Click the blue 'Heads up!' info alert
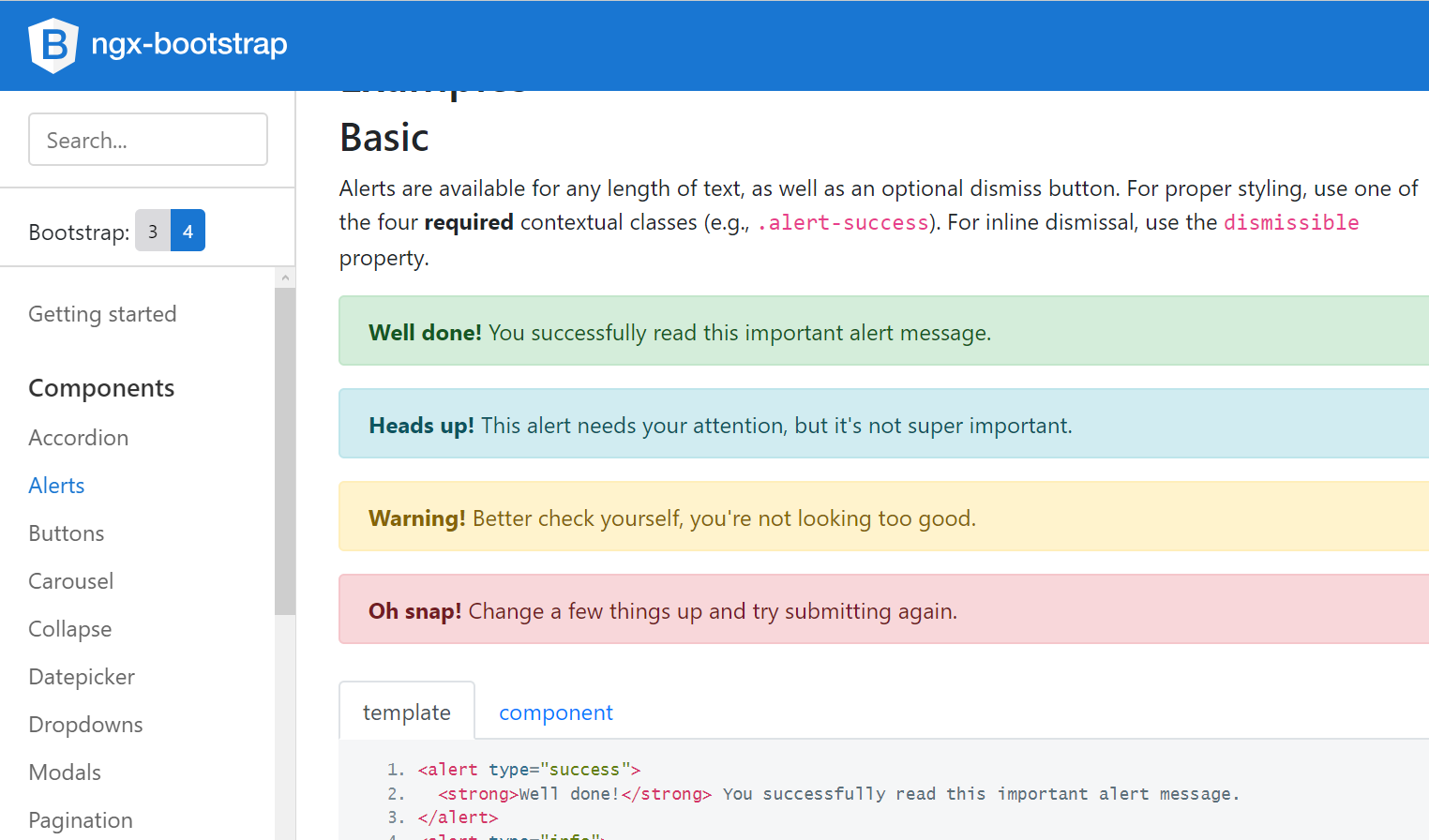1429x840 pixels. pyautogui.click(x=883, y=424)
